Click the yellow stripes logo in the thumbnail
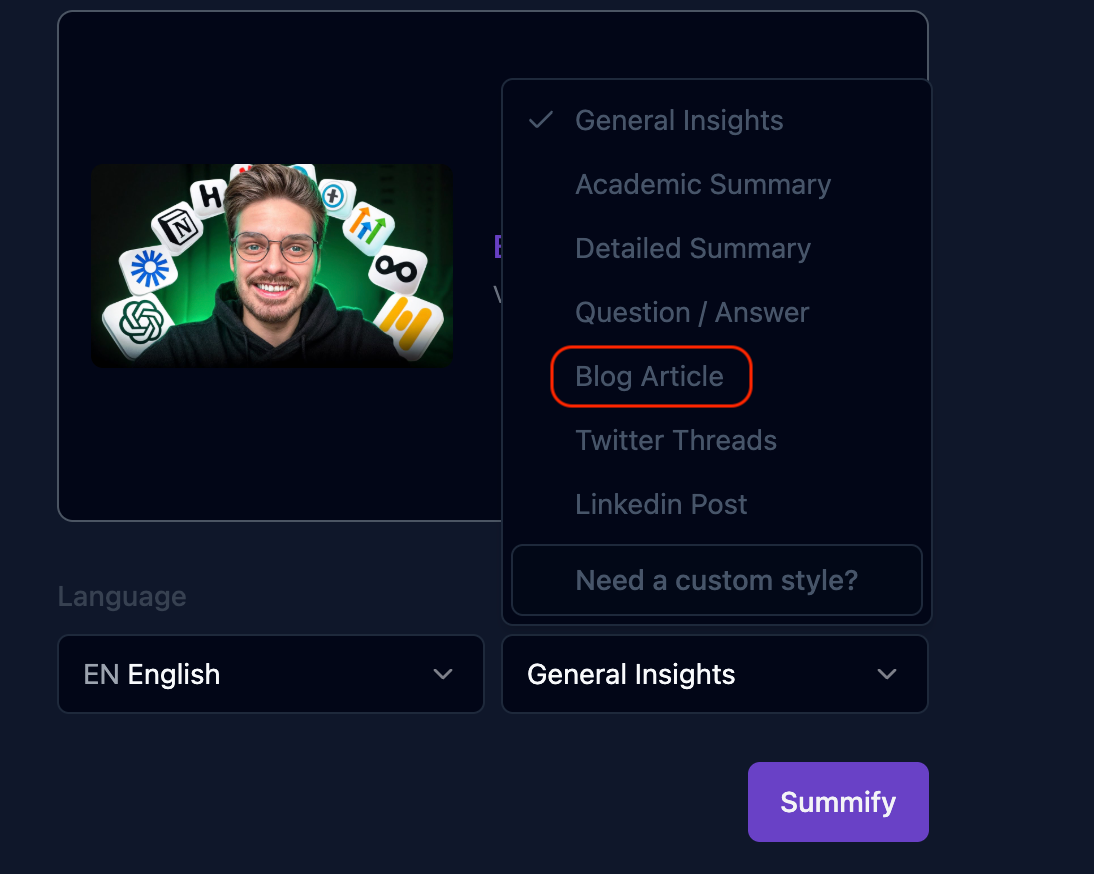Image resolution: width=1094 pixels, height=874 pixels. 409,324
